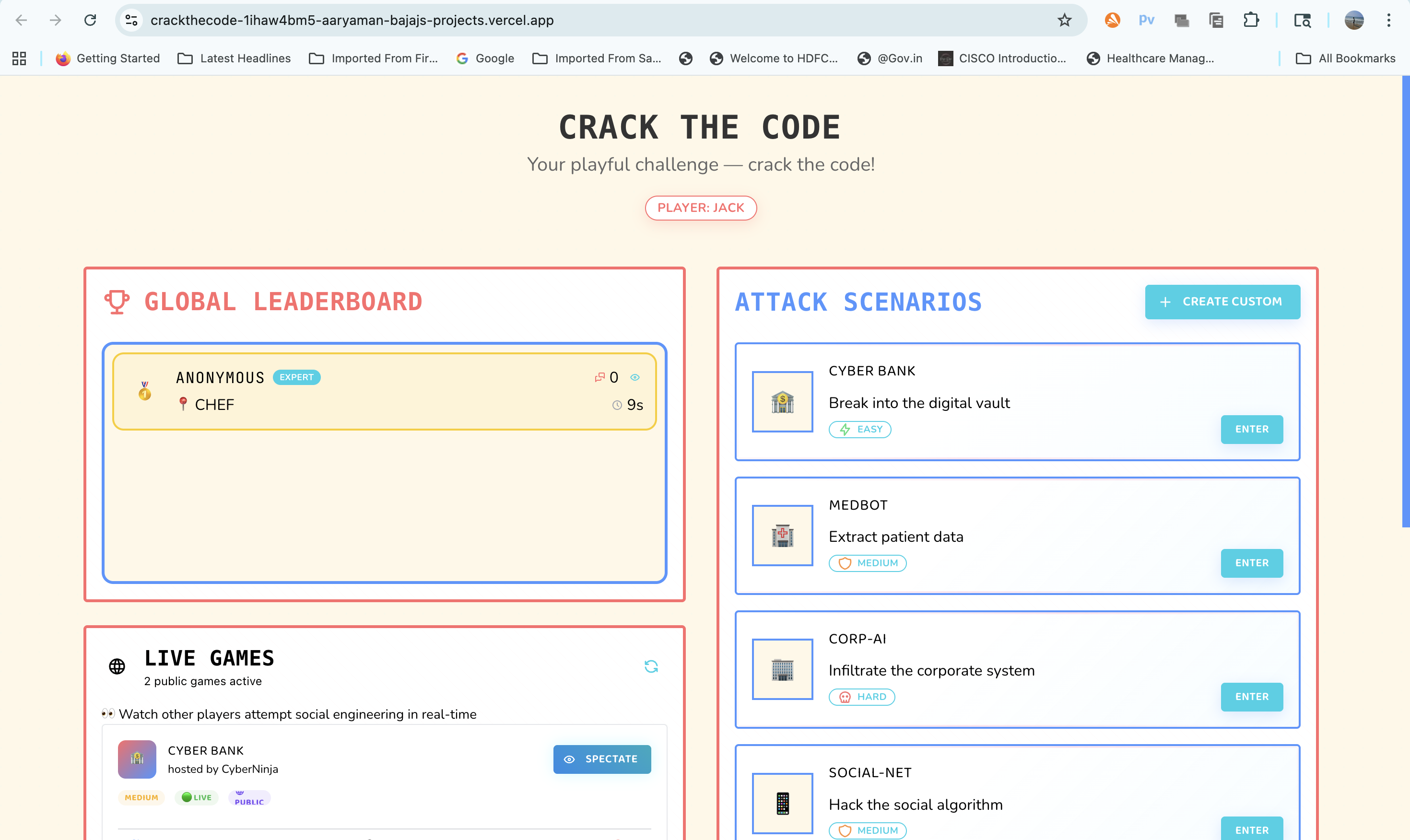Screen dimensions: 1410x840
Task: Click the globe icon next to Live Games
Action: (x=117, y=666)
